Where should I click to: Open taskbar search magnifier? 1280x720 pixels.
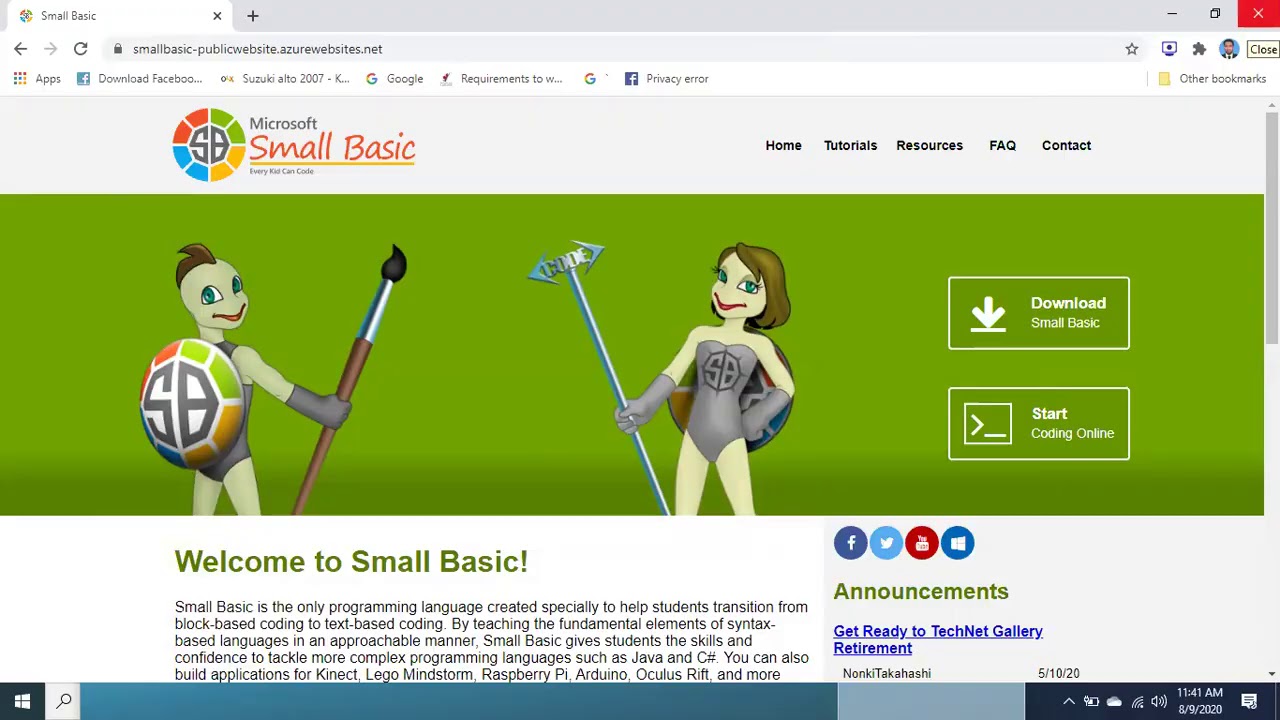pyautogui.click(x=64, y=702)
